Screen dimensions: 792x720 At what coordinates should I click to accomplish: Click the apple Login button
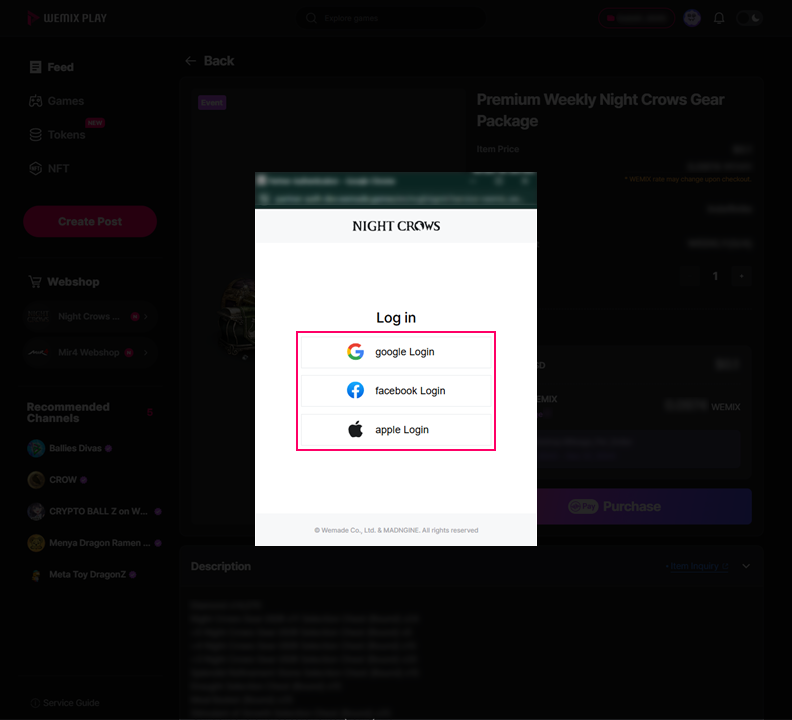(x=396, y=429)
